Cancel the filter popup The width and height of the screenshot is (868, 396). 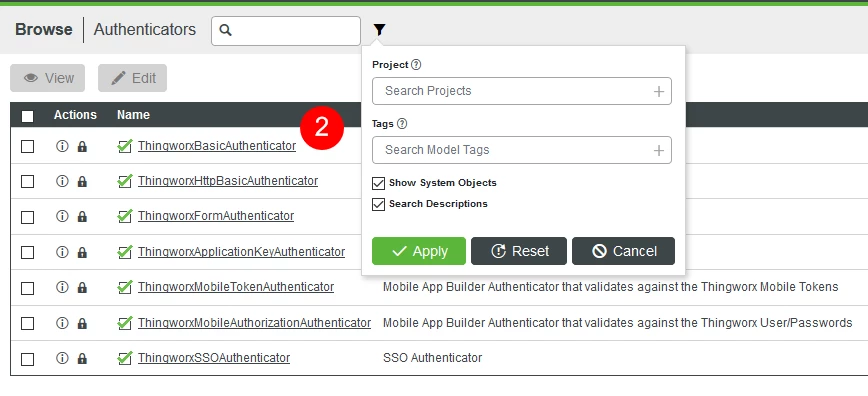(623, 251)
